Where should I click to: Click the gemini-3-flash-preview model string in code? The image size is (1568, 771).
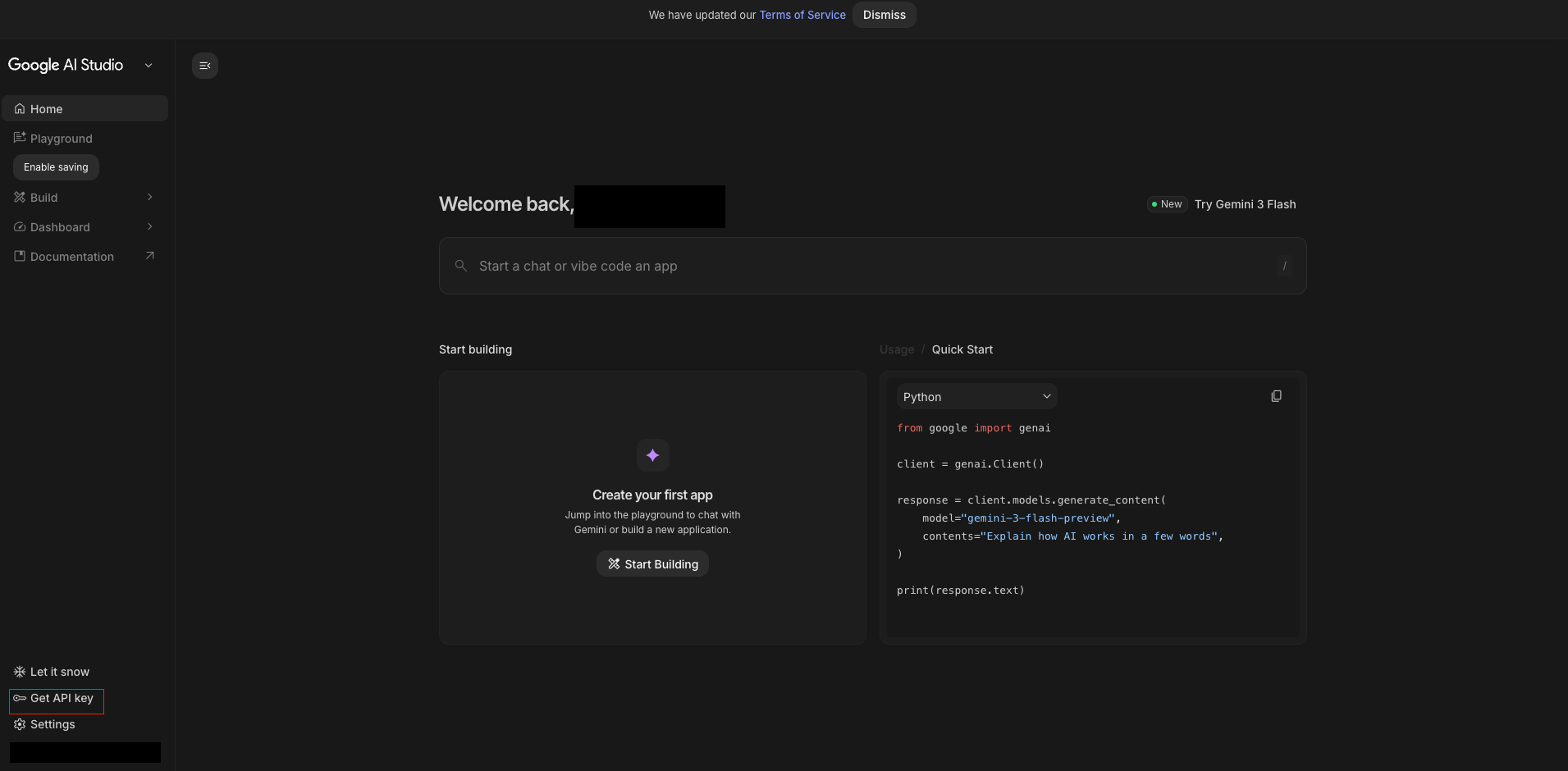1038,518
